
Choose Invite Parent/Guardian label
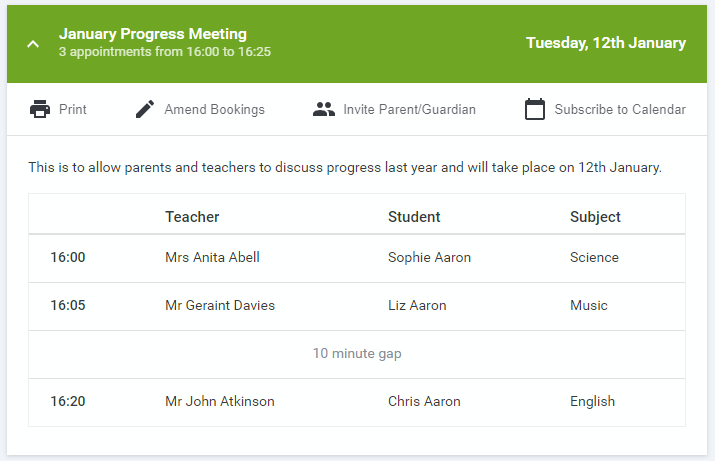409,109
